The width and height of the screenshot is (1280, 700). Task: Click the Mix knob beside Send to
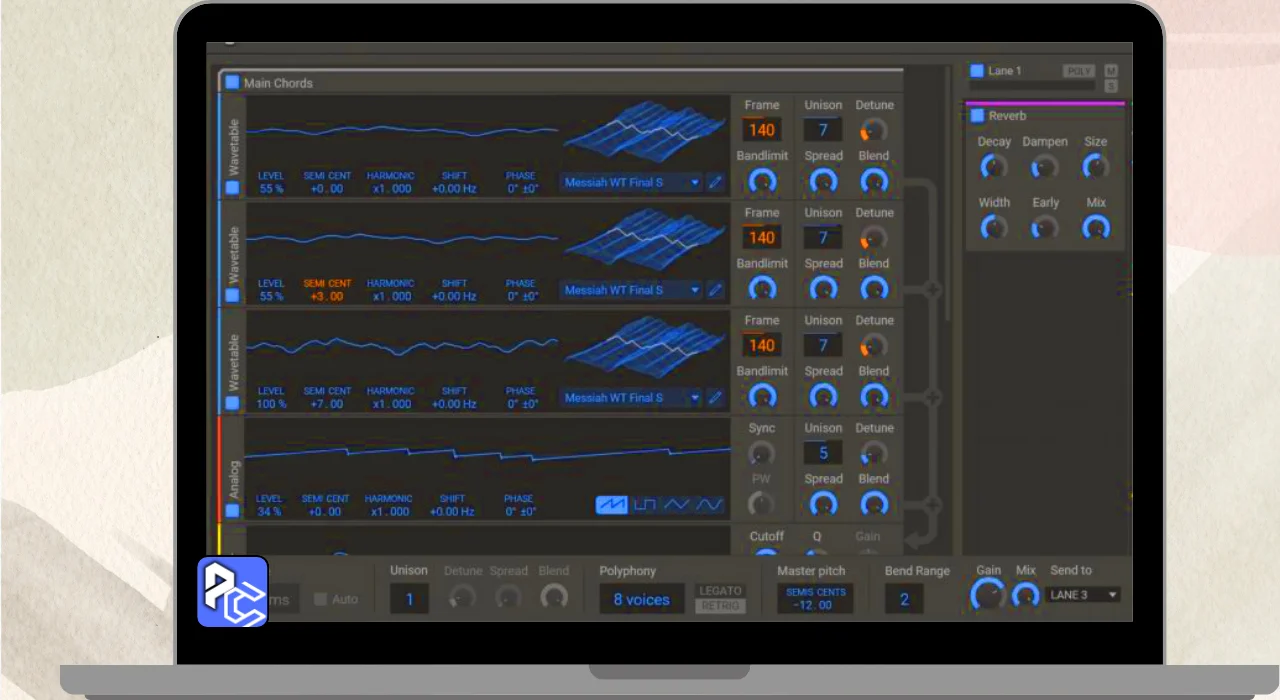[1026, 596]
